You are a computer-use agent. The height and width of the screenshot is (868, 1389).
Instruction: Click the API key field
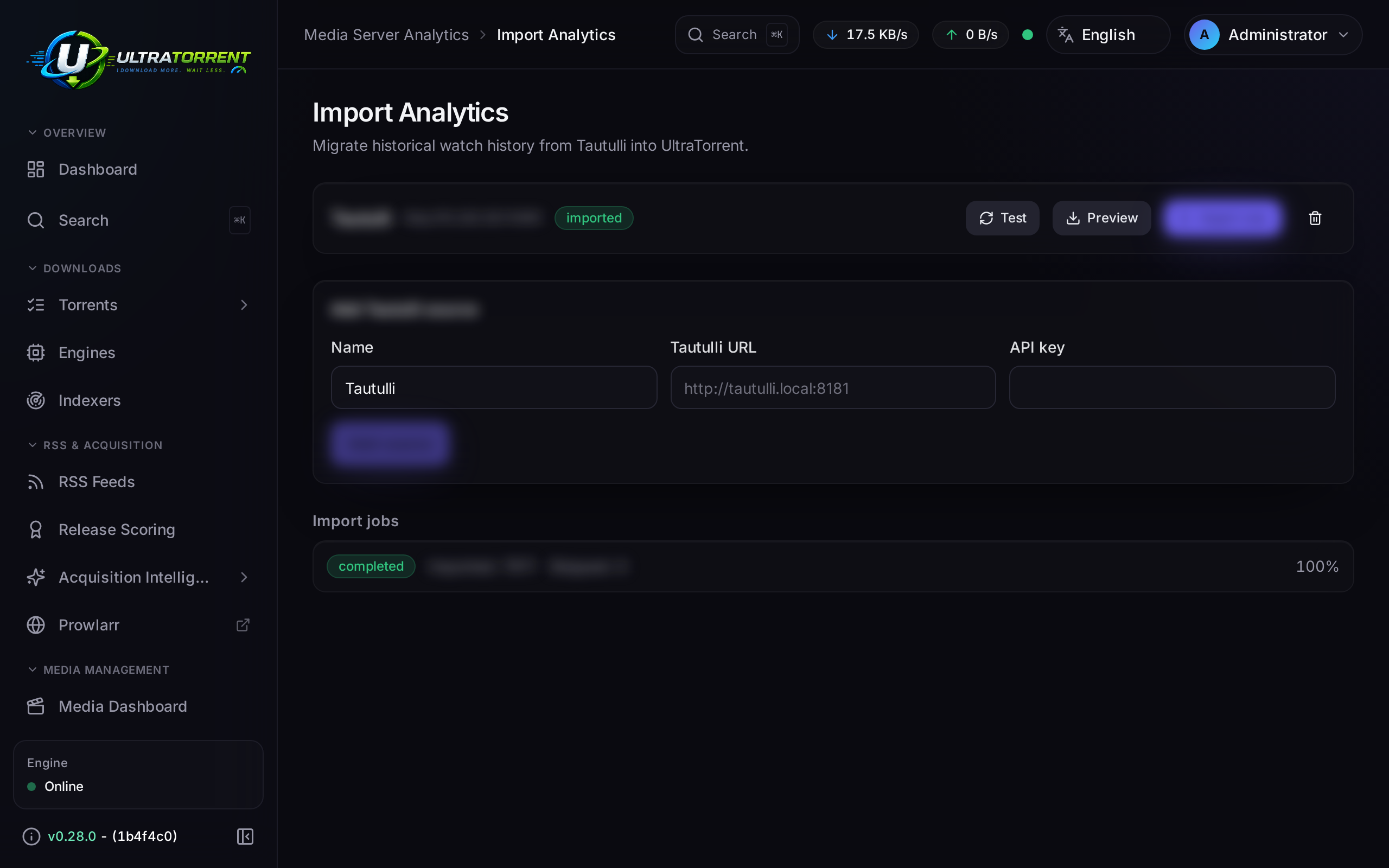point(1172,387)
